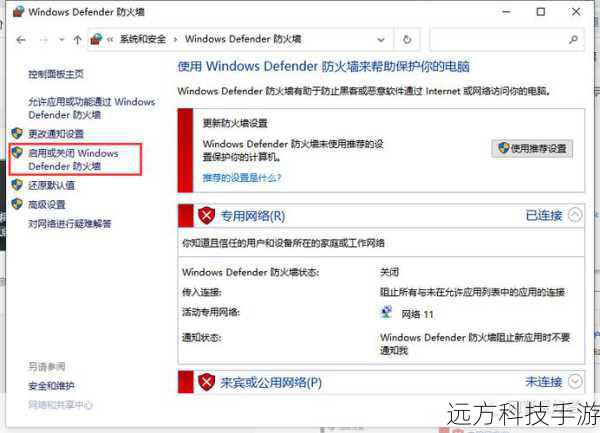Go up one level with Up arrow
The image size is (600, 433).
(x=77, y=40)
